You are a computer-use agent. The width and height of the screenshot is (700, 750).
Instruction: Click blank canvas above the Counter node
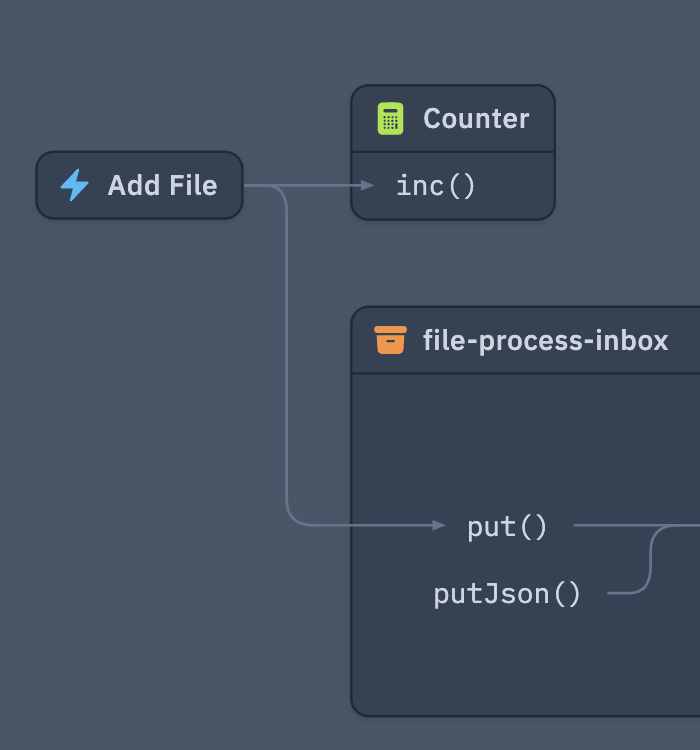pos(450,40)
